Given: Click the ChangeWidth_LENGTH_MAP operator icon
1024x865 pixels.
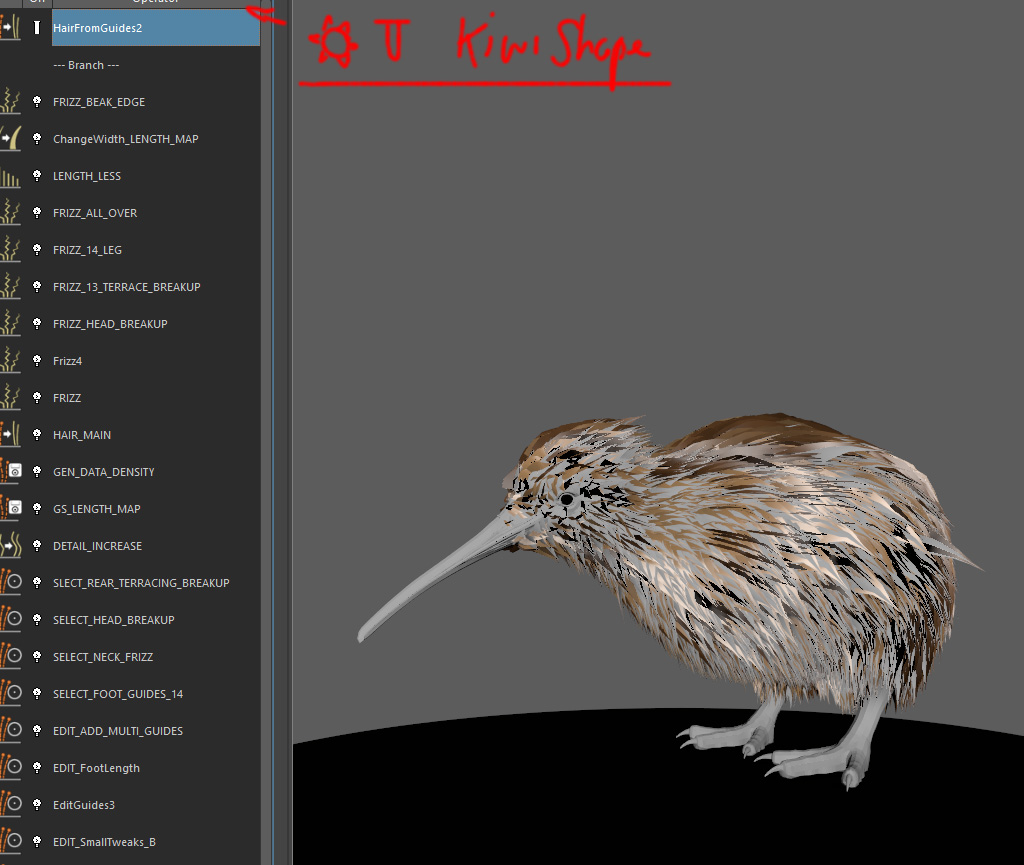Looking at the screenshot, I should (x=11, y=139).
